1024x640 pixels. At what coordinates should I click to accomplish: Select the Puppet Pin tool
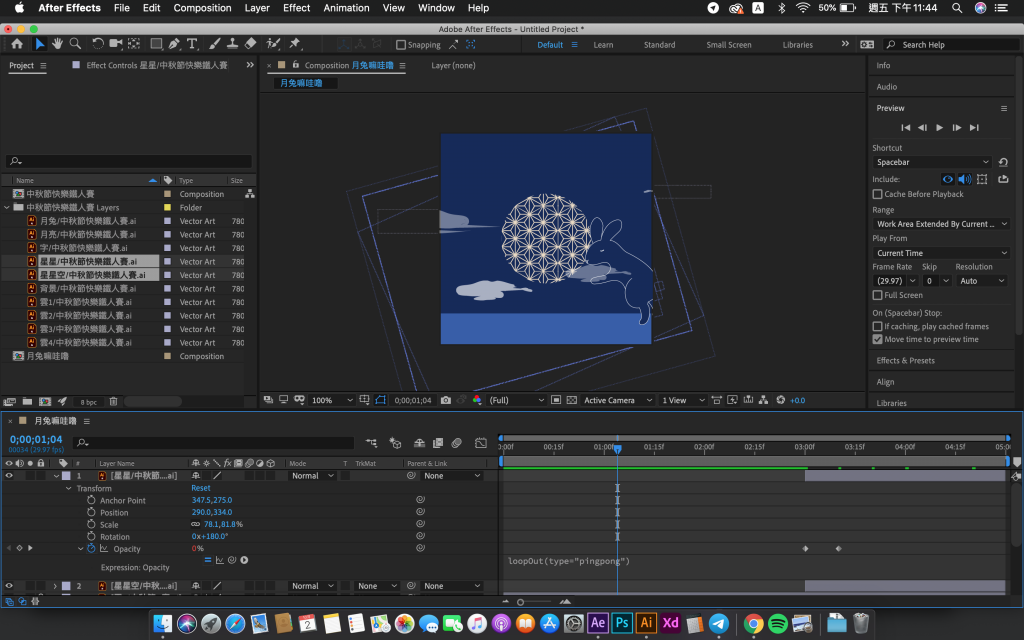coord(294,44)
